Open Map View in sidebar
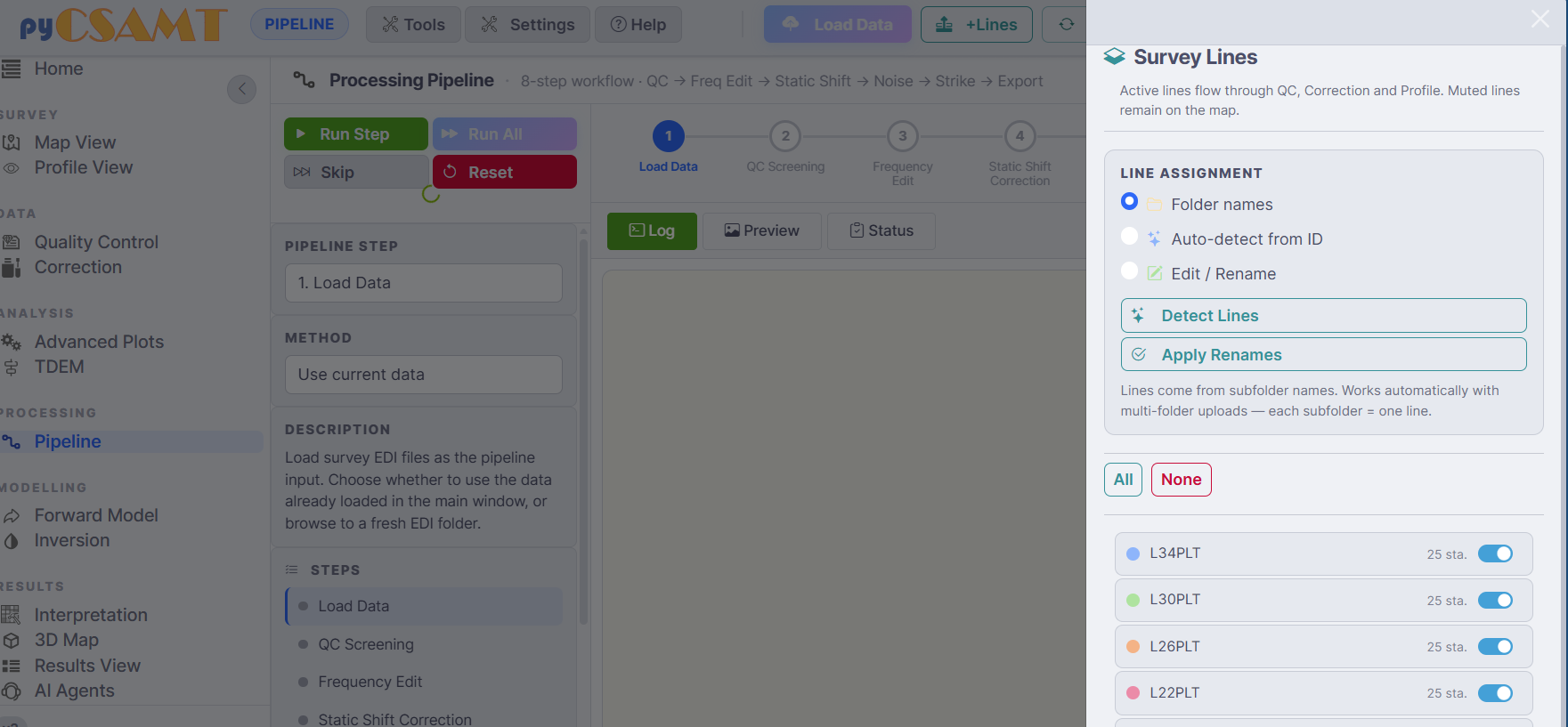Image resolution: width=1568 pixels, height=727 pixels. click(75, 142)
